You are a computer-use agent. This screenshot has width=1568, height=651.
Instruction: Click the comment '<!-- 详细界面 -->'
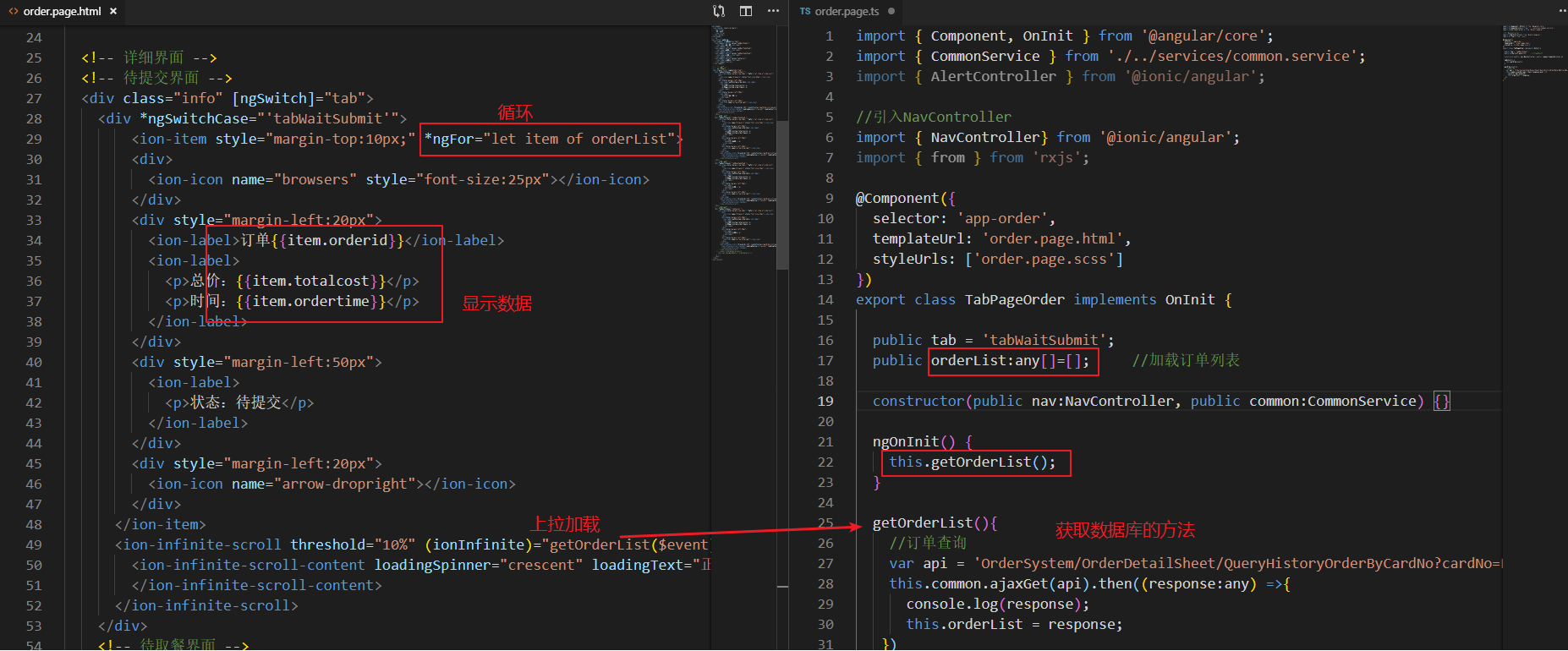(x=149, y=57)
